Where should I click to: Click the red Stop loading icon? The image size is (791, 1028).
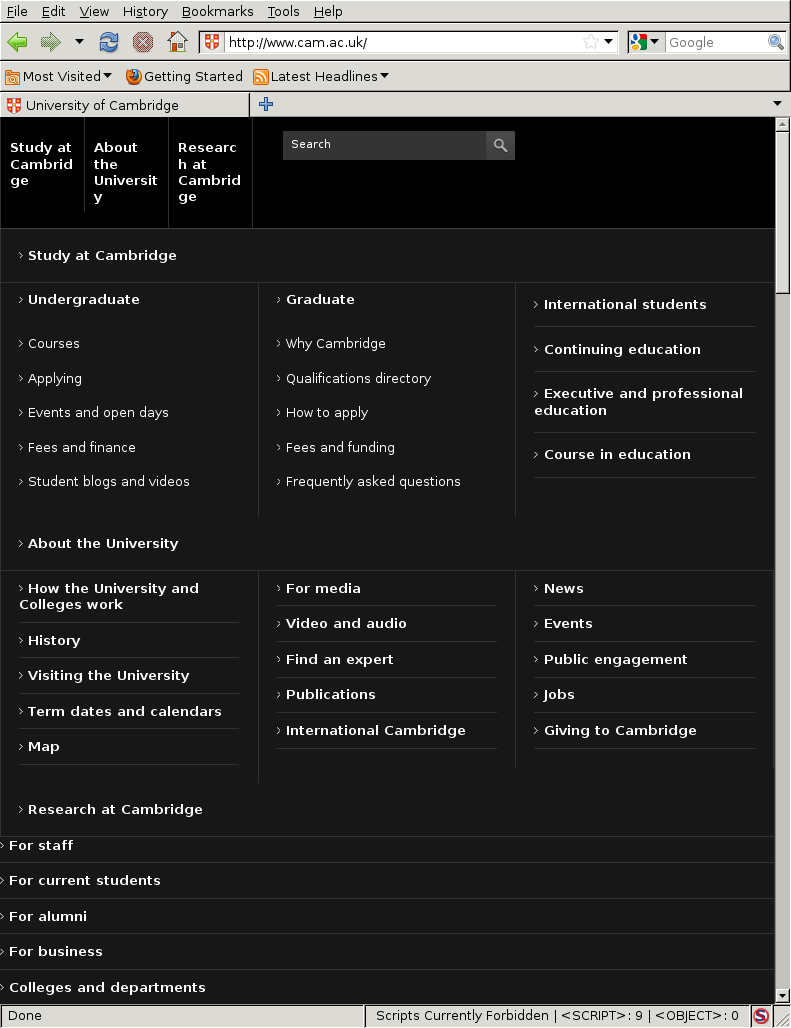tap(143, 43)
